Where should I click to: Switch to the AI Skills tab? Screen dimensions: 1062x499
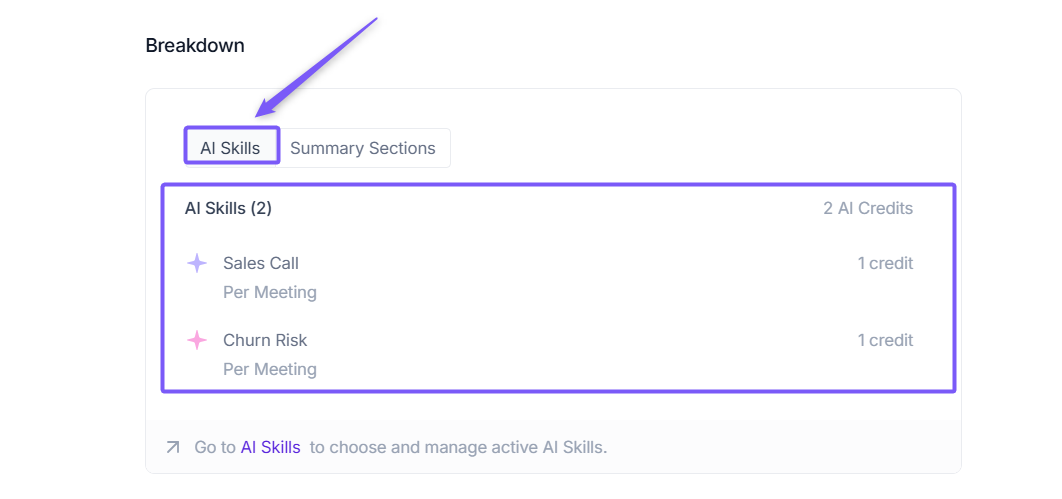tap(230, 148)
